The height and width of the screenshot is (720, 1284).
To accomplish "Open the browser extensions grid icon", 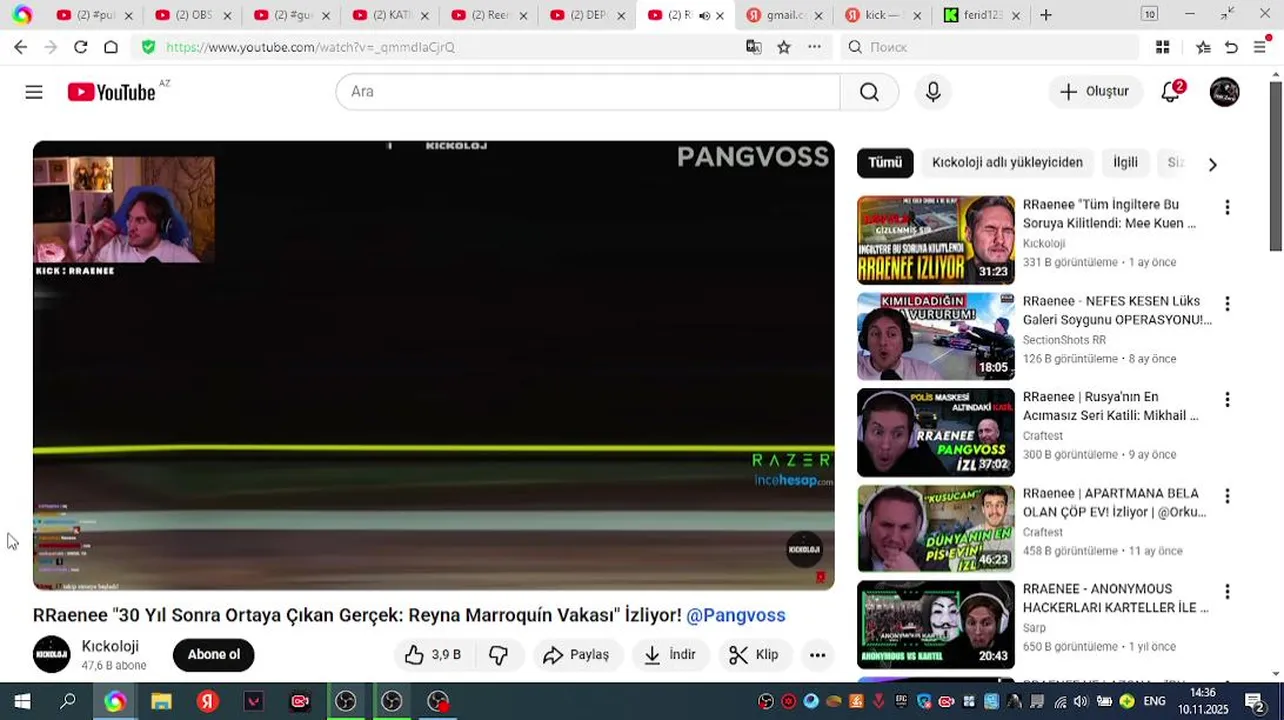I will tap(1162, 47).
